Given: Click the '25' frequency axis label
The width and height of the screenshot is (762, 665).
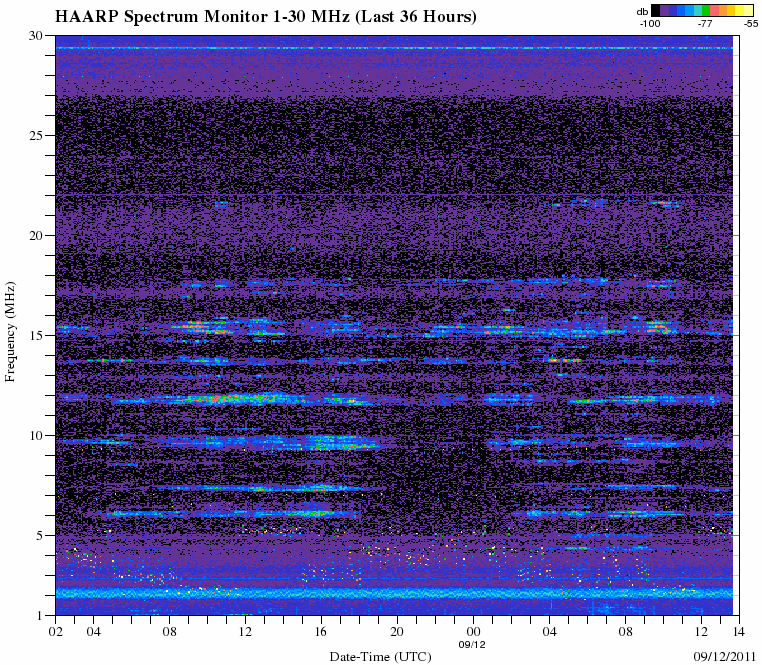Looking at the screenshot, I should coord(37,135).
